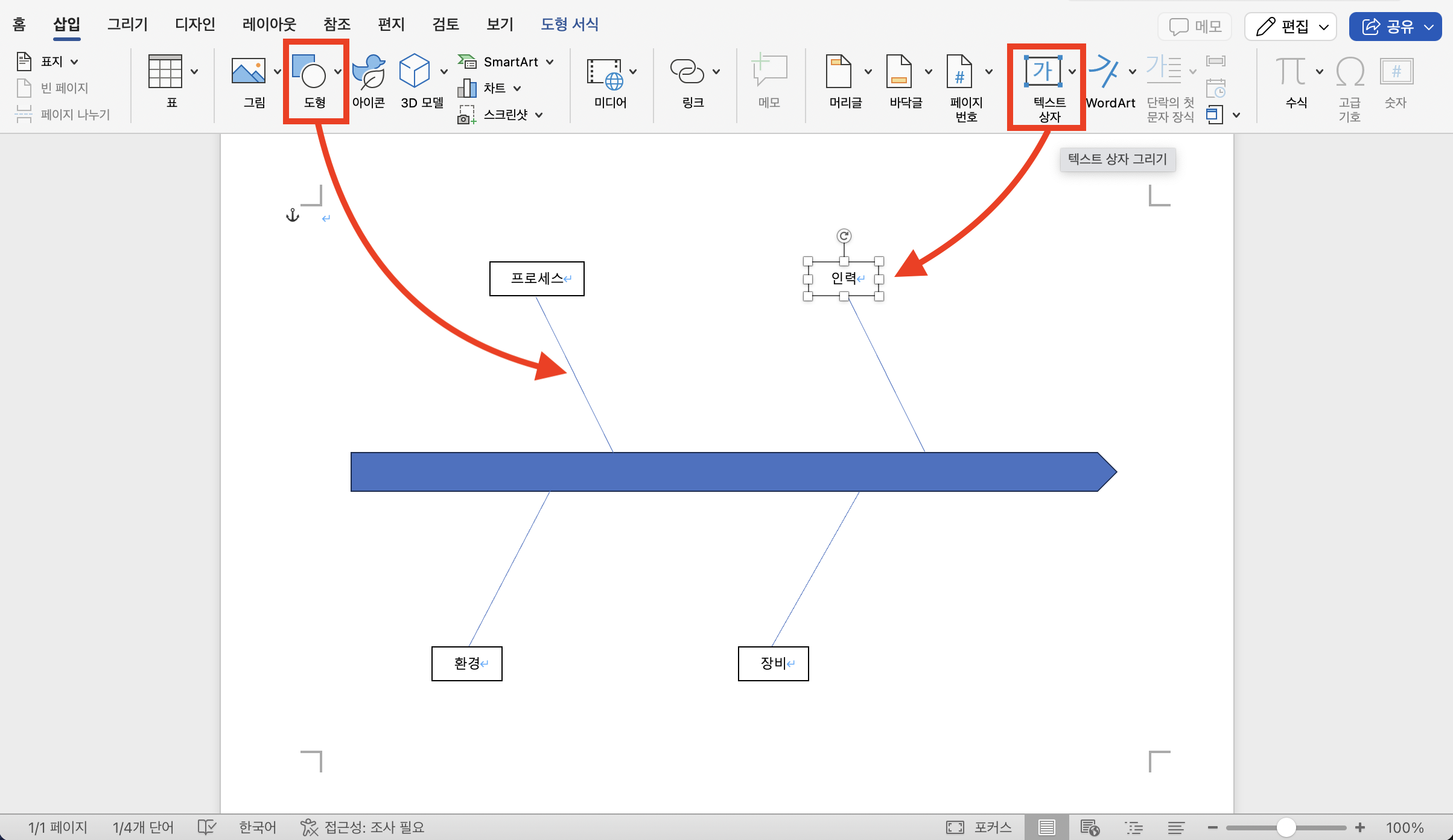Open the 그림 picture insert icon
1453x840 pixels.
(248, 72)
